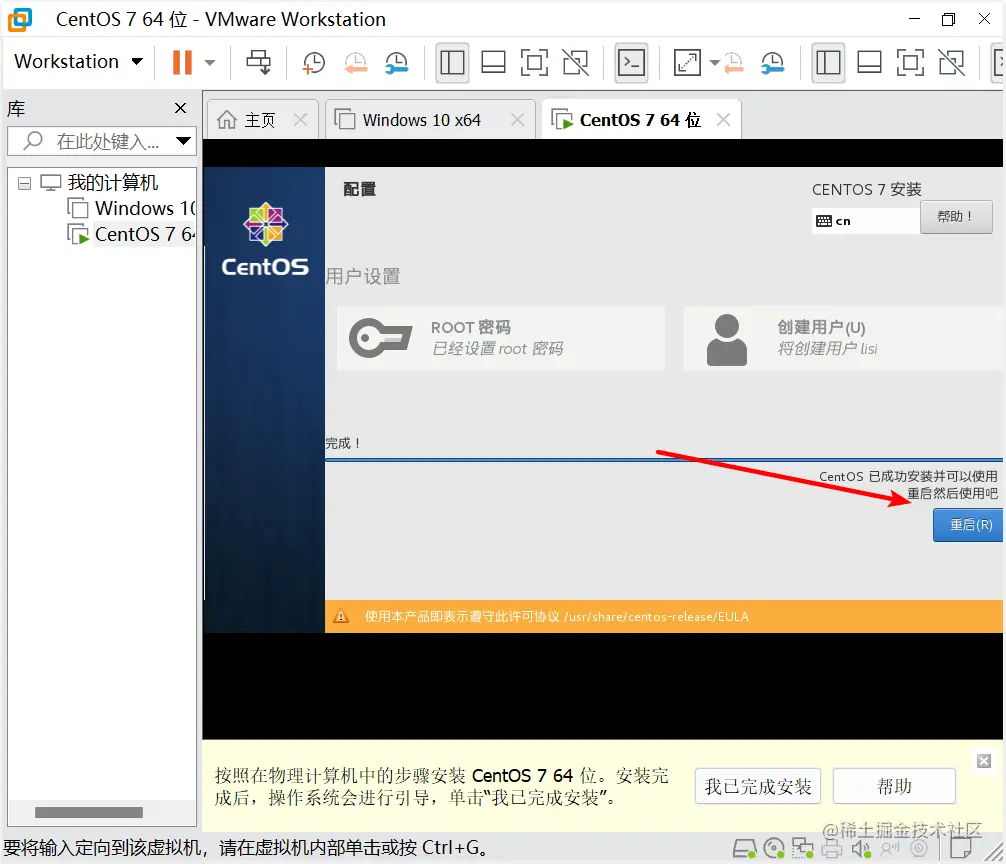Click the EULA license warning bar
Screen dimensions: 1006x864
pyautogui.click(x=663, y=616)
